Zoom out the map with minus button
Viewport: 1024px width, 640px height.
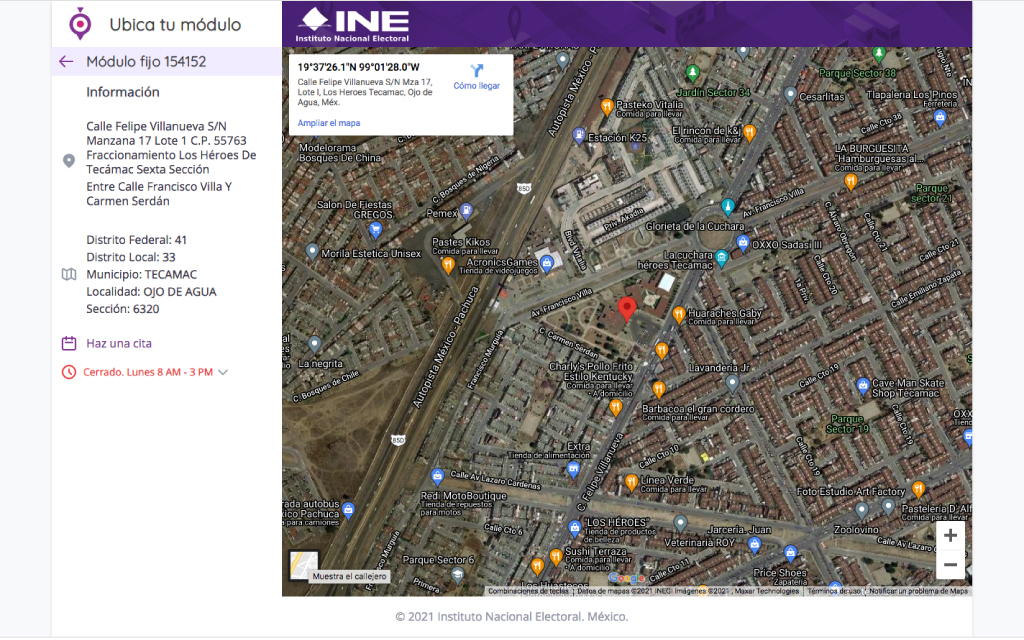click(950, 565)
